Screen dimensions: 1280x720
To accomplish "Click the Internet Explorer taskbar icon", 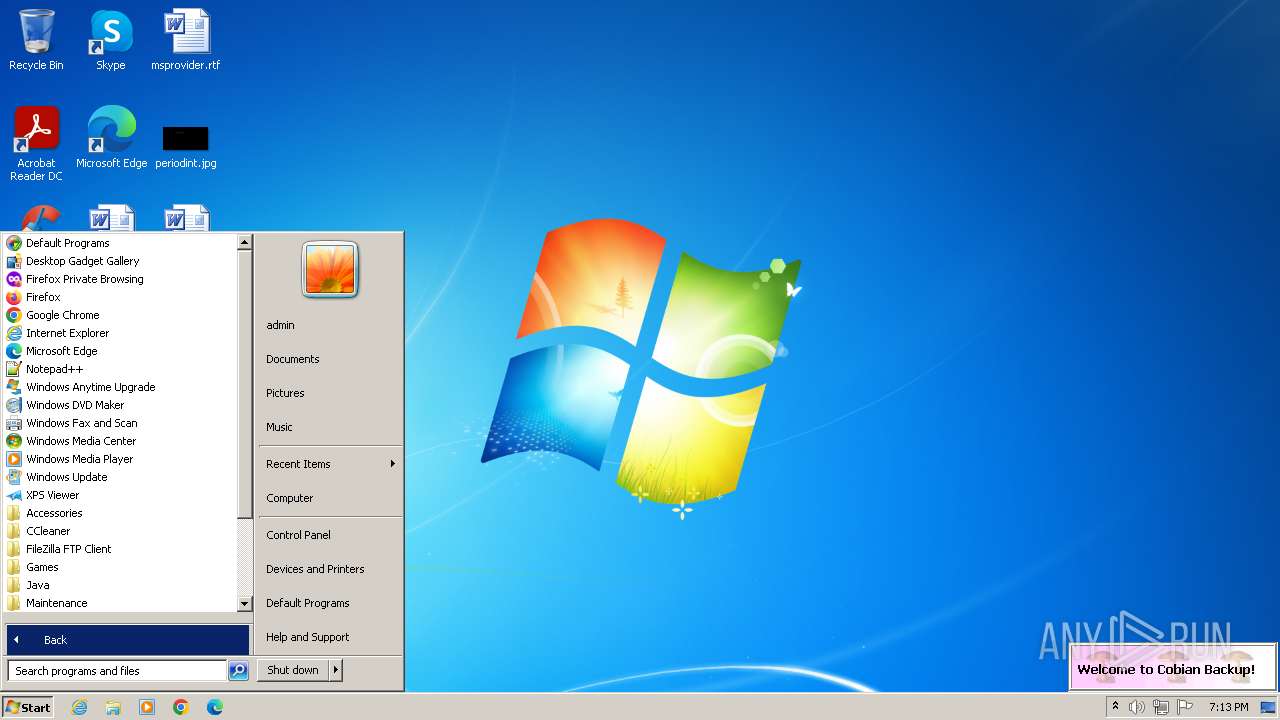I will (x=79, y=707).
